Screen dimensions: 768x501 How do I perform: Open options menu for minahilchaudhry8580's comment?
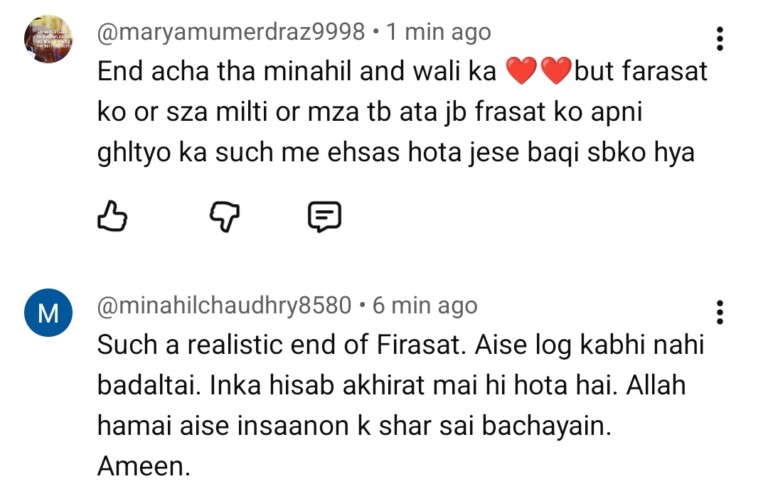tap(719, 312)
